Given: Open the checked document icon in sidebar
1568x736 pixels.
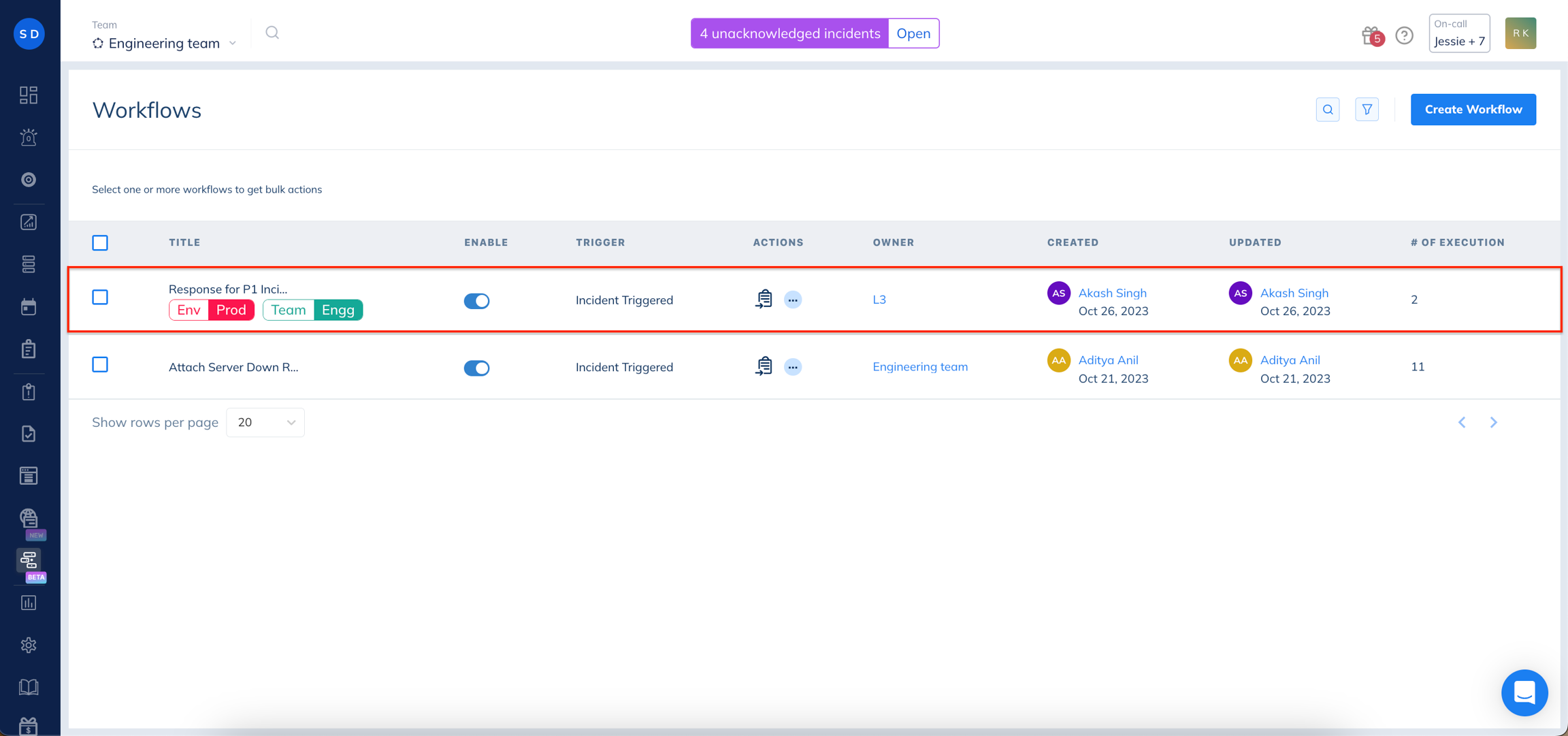Looking at the screenshot, I should (x=29, y=434).
